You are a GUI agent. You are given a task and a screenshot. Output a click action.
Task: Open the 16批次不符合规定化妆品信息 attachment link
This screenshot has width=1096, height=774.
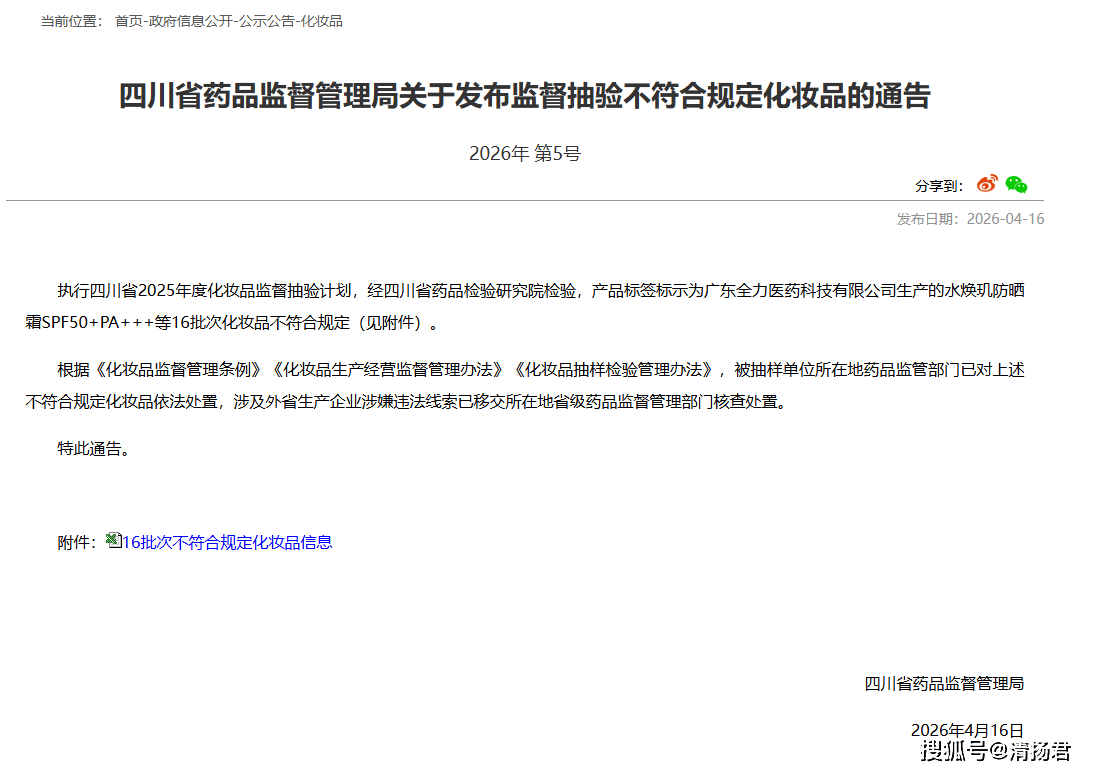227,542
